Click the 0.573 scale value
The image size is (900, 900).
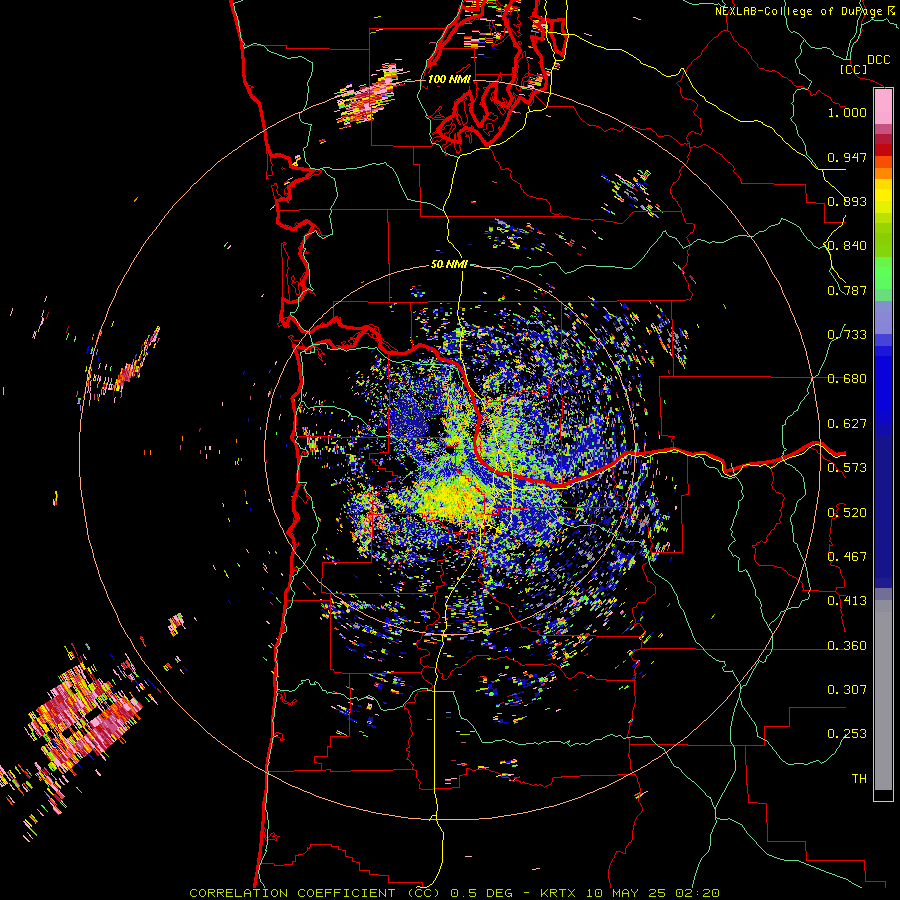pyautogui.click(x=847, y=468)
